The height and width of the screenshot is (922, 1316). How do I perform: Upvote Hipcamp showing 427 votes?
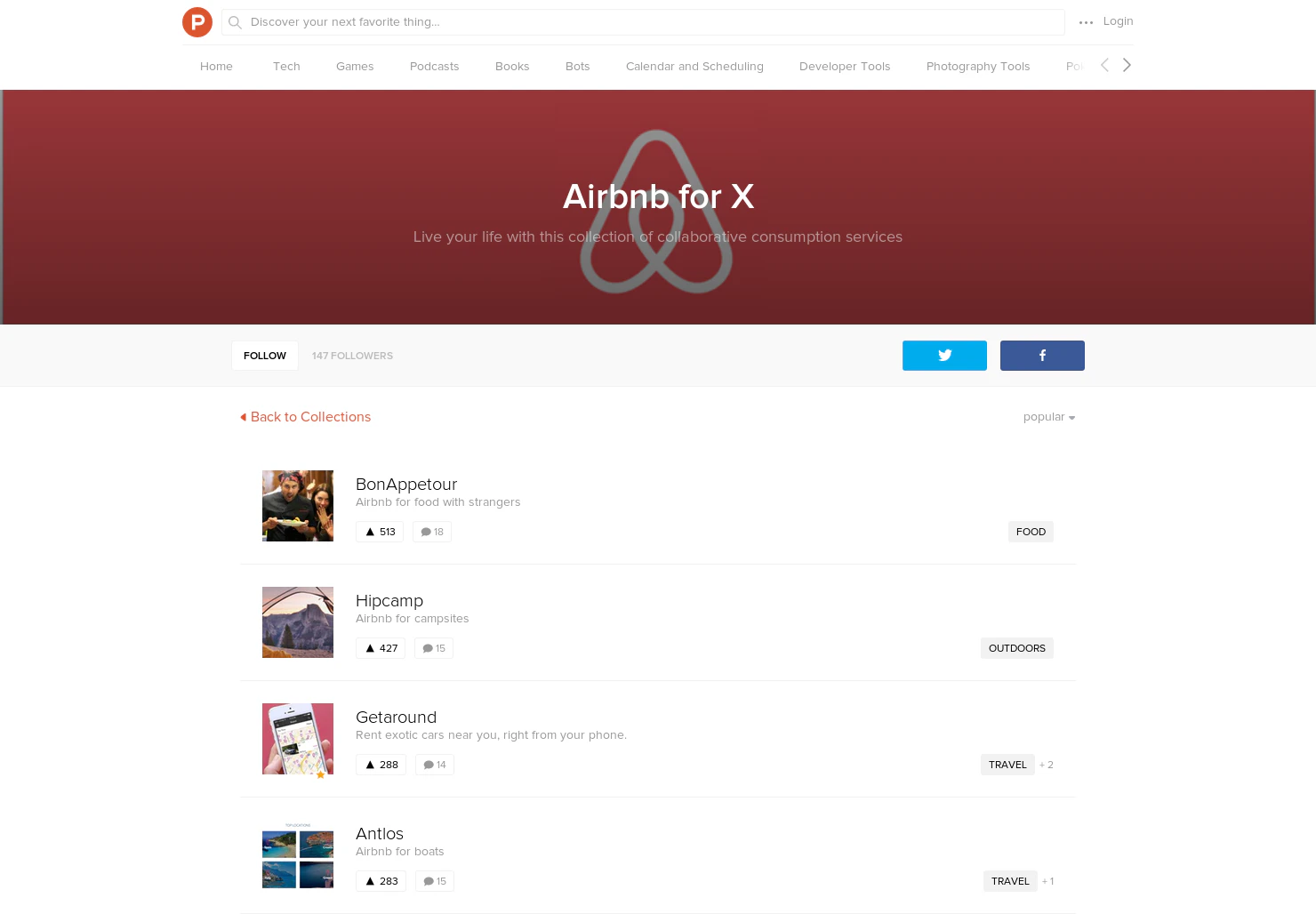point(381,648)
